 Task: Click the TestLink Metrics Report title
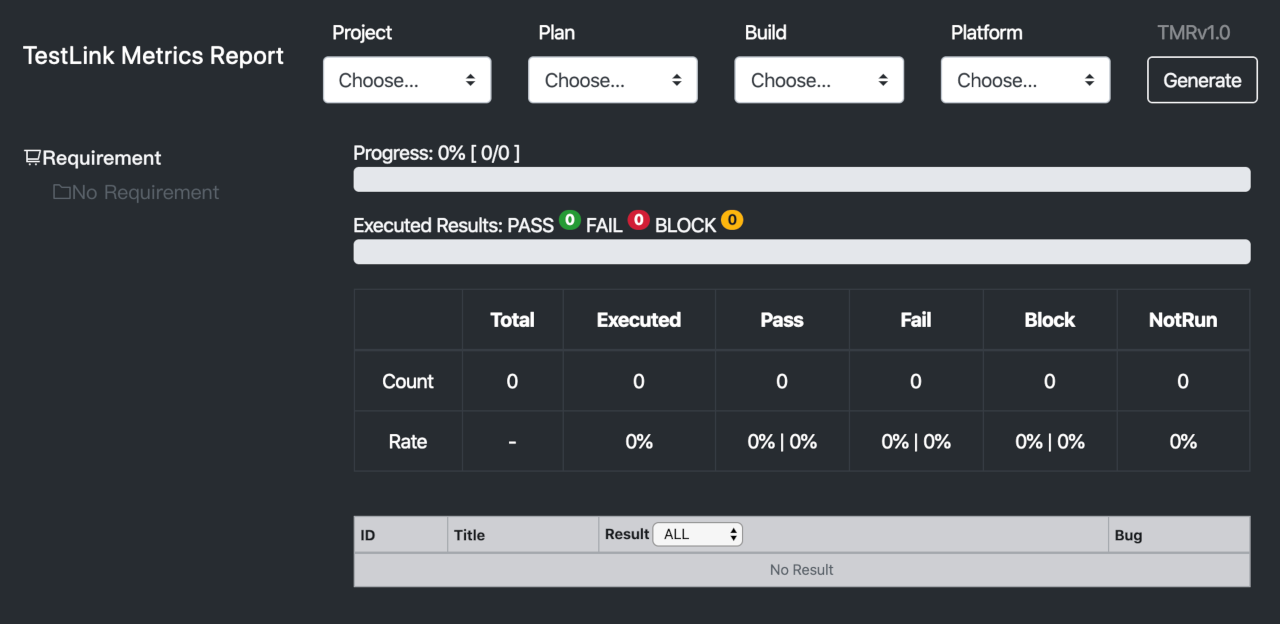[x=153, y=56]
